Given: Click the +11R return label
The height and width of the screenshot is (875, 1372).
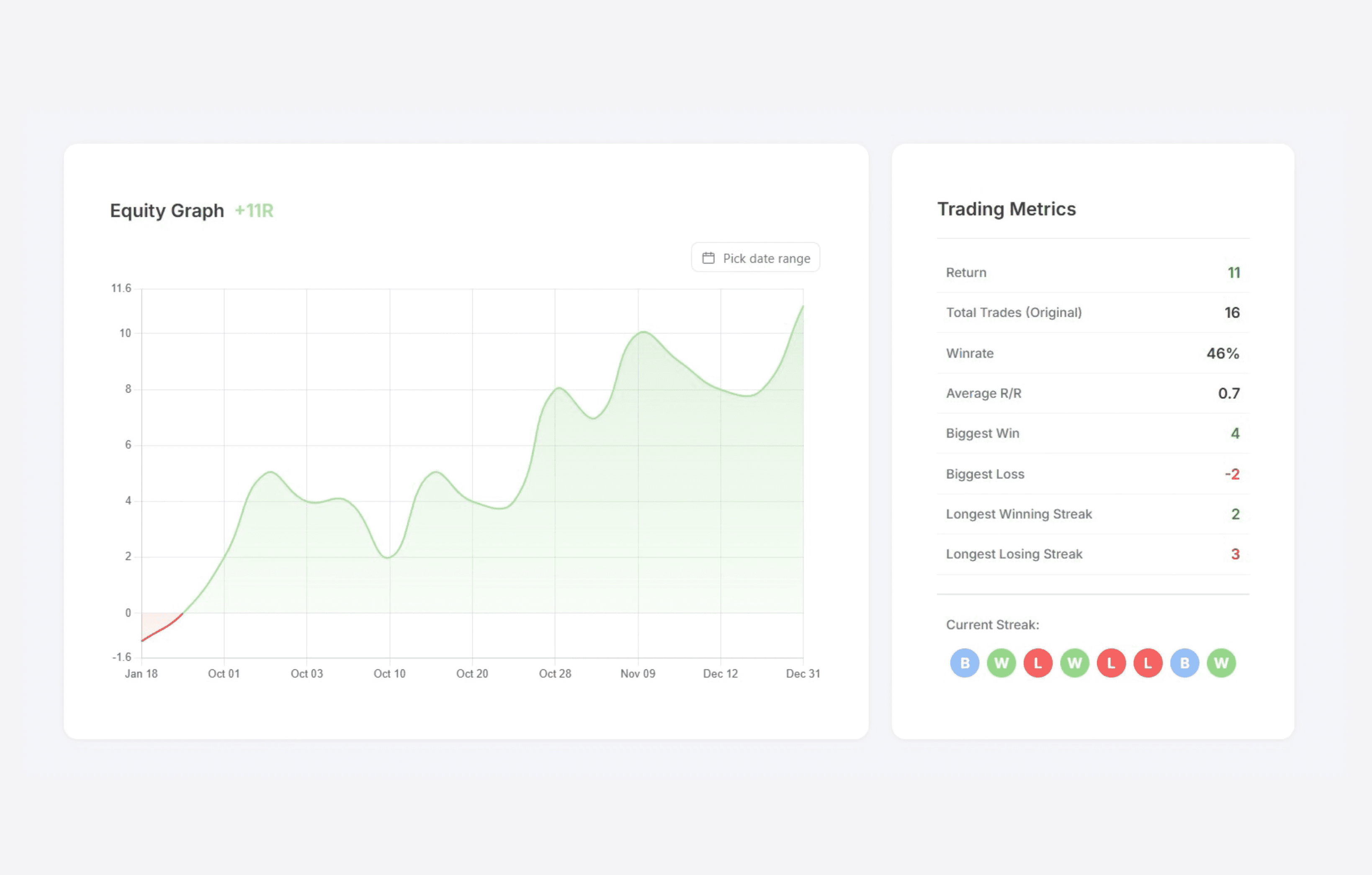Looking at the screenshot, I should click(x=254, y=210).
